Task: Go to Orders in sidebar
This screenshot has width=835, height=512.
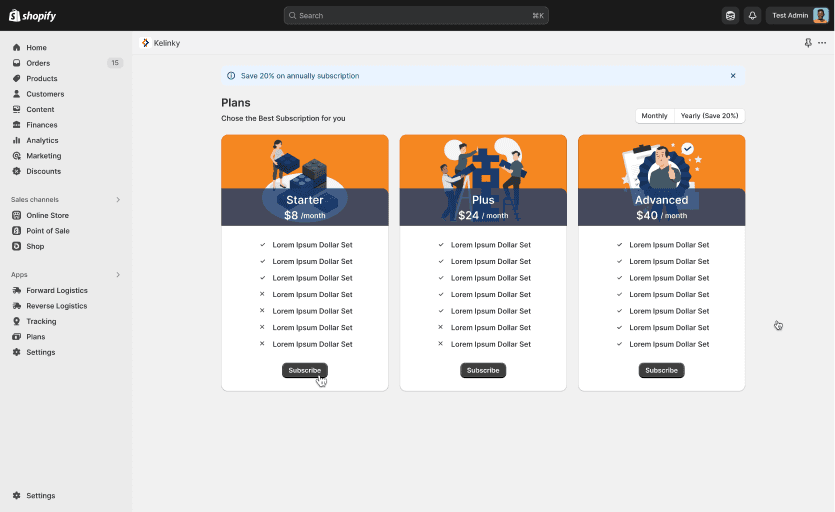Action: pos(38,63)
